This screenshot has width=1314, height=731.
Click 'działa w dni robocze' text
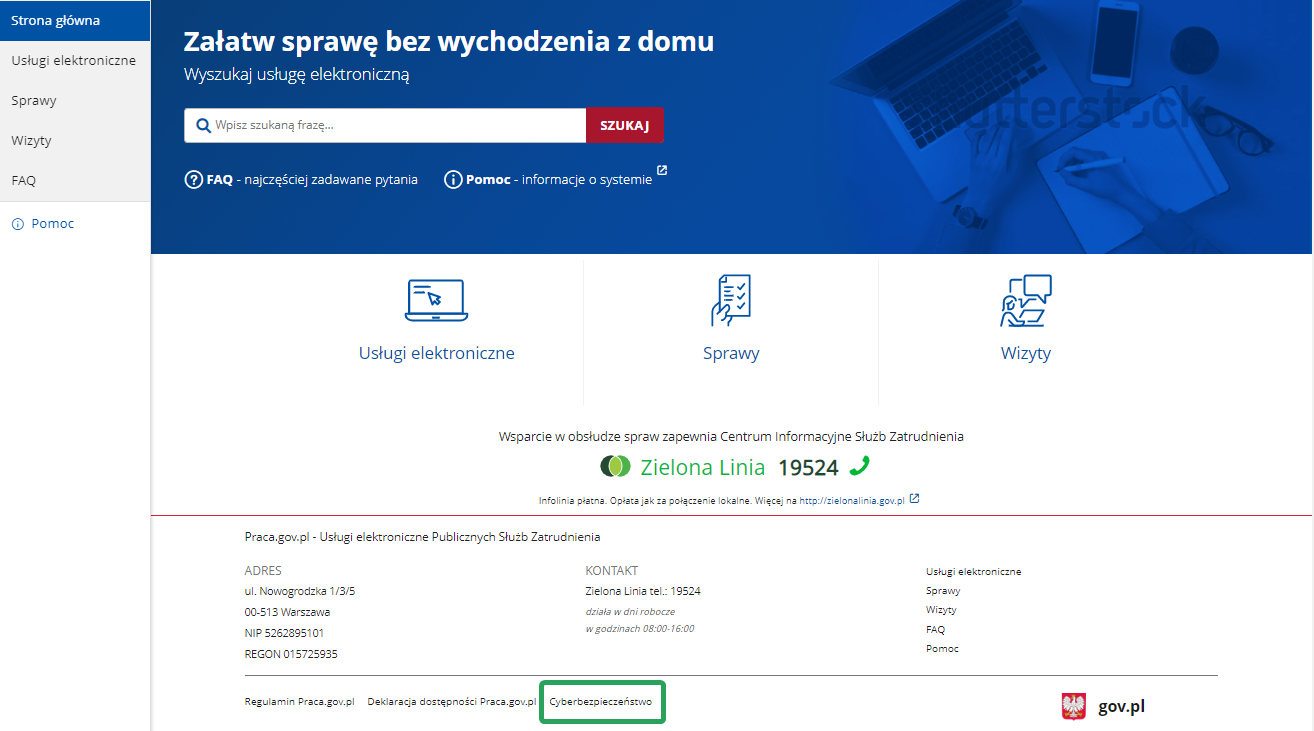pyautogui.click(x=630, y=611)
